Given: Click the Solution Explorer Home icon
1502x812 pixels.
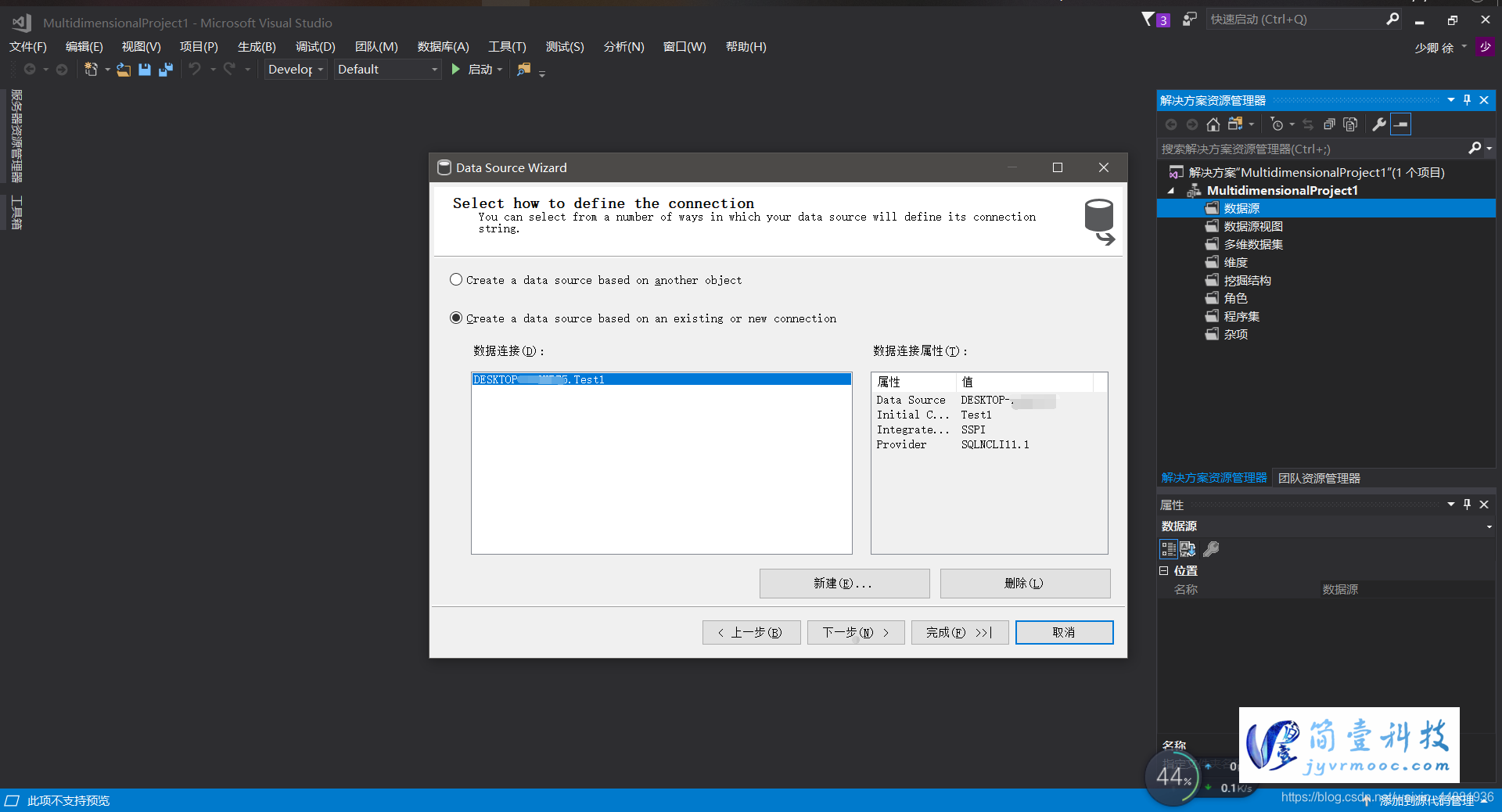Looking at the screenshot, I should tap(1213, 124).
